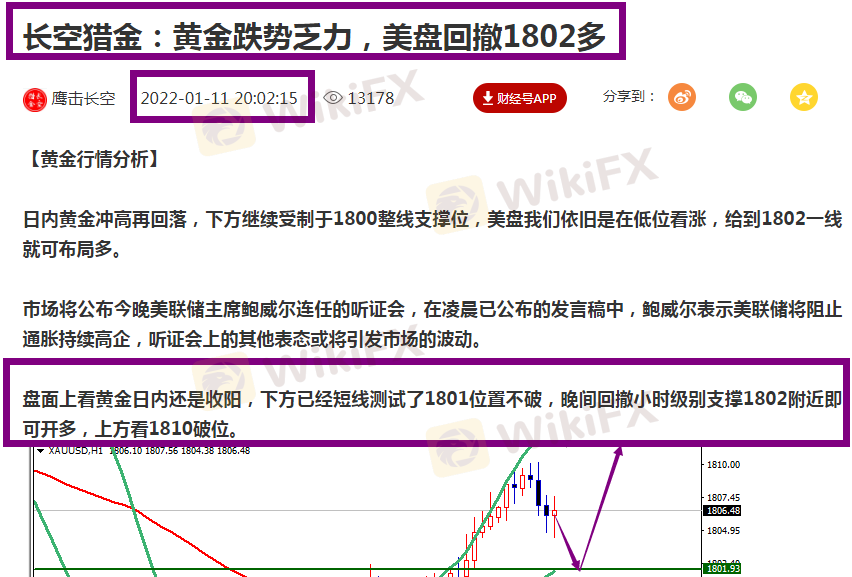Click the eye view-count icon

pos(333,98)
